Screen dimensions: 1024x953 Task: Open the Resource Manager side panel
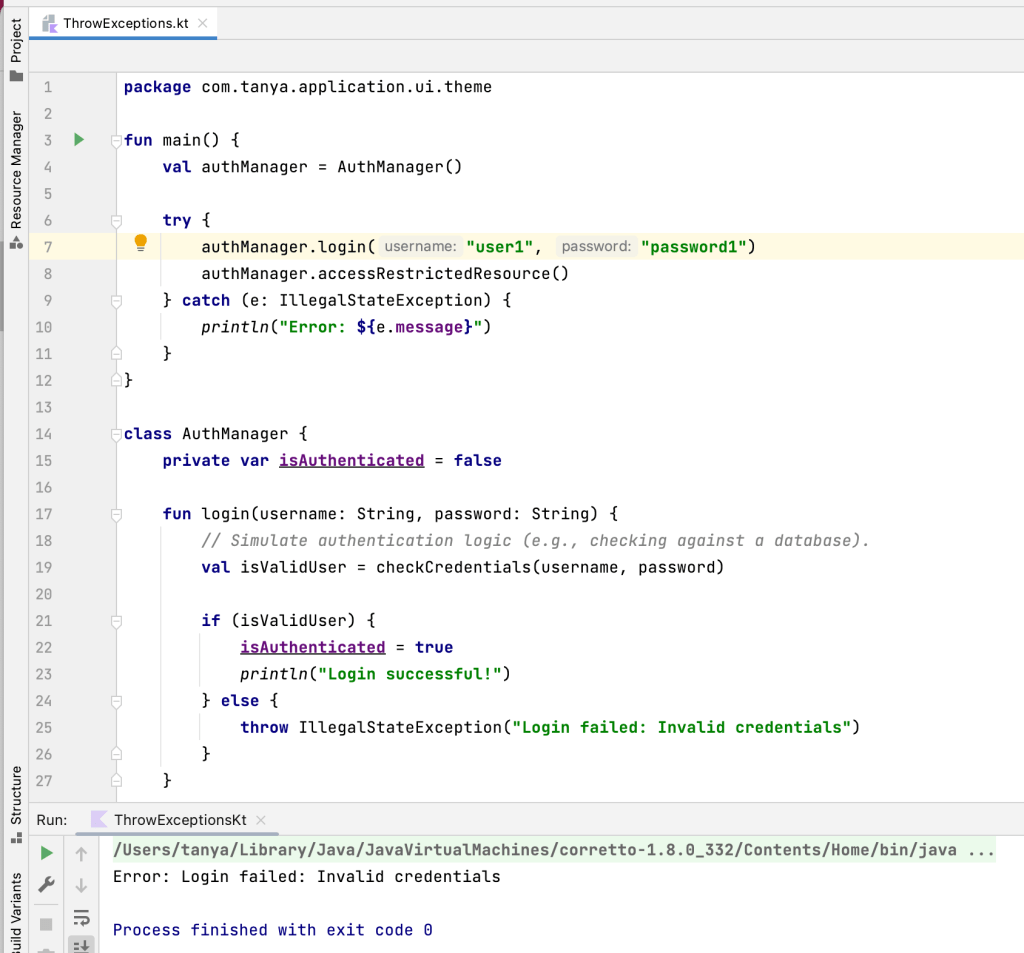pos(15,170)
